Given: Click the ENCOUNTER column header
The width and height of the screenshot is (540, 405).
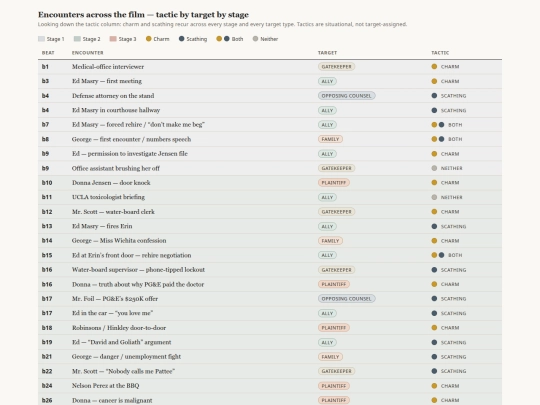Looking at the screenshot, I should pos(87,53).
